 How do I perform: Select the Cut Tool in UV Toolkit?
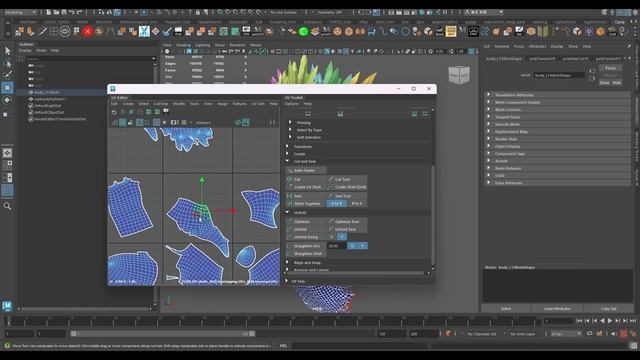pos(347,179)
